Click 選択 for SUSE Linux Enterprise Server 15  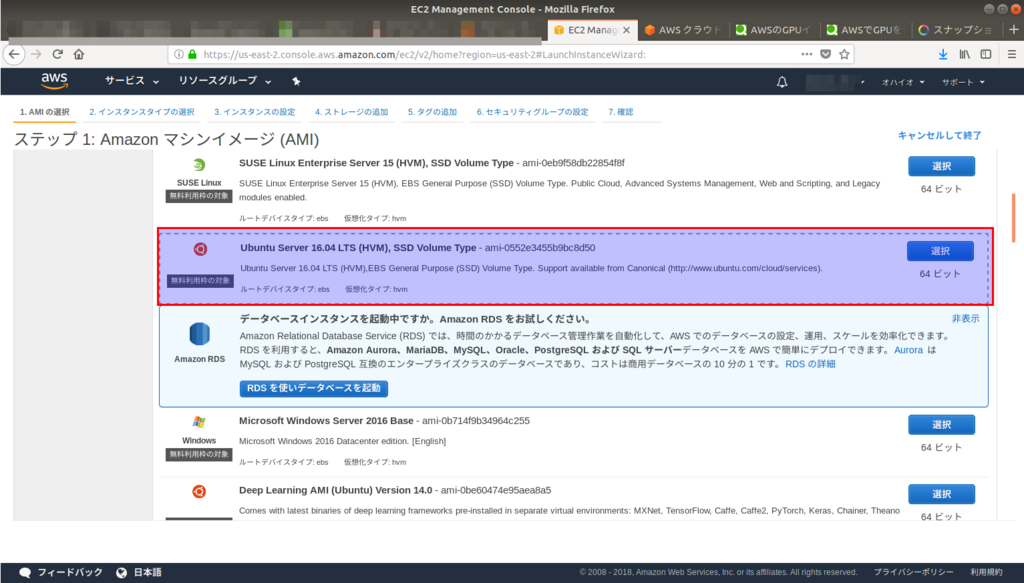tap(941, 166)
